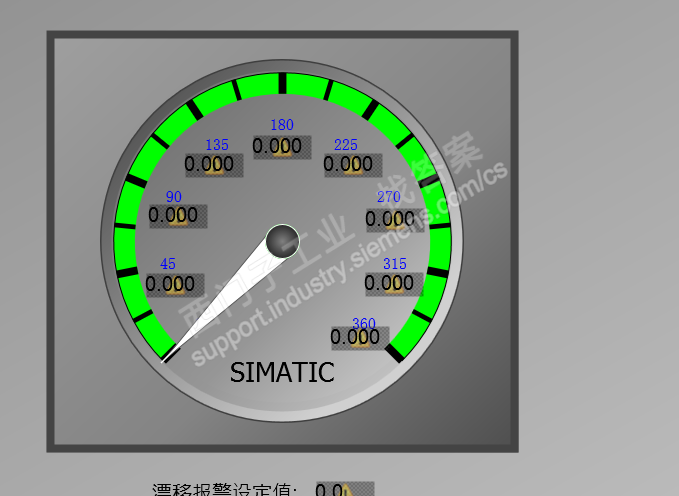Viewport: 679px width, 496px height.
Task: Click the blue 45 label
Action: click(168, 264)
